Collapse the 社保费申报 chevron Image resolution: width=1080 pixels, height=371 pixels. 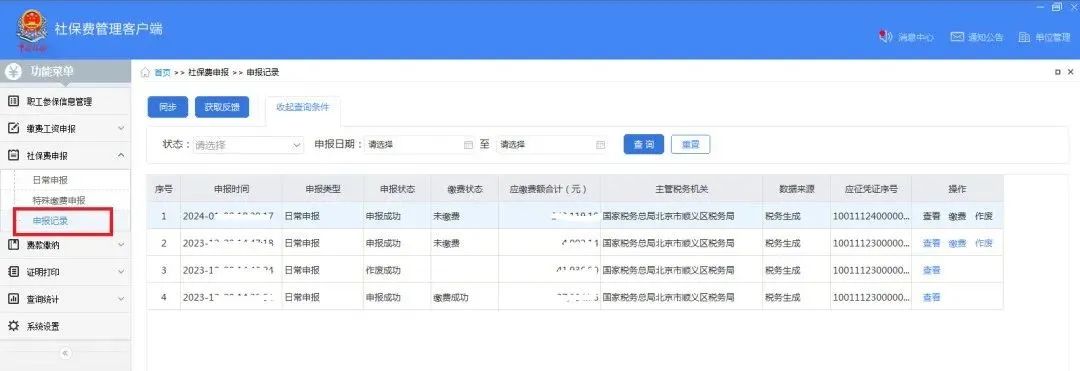click(121, 156)
